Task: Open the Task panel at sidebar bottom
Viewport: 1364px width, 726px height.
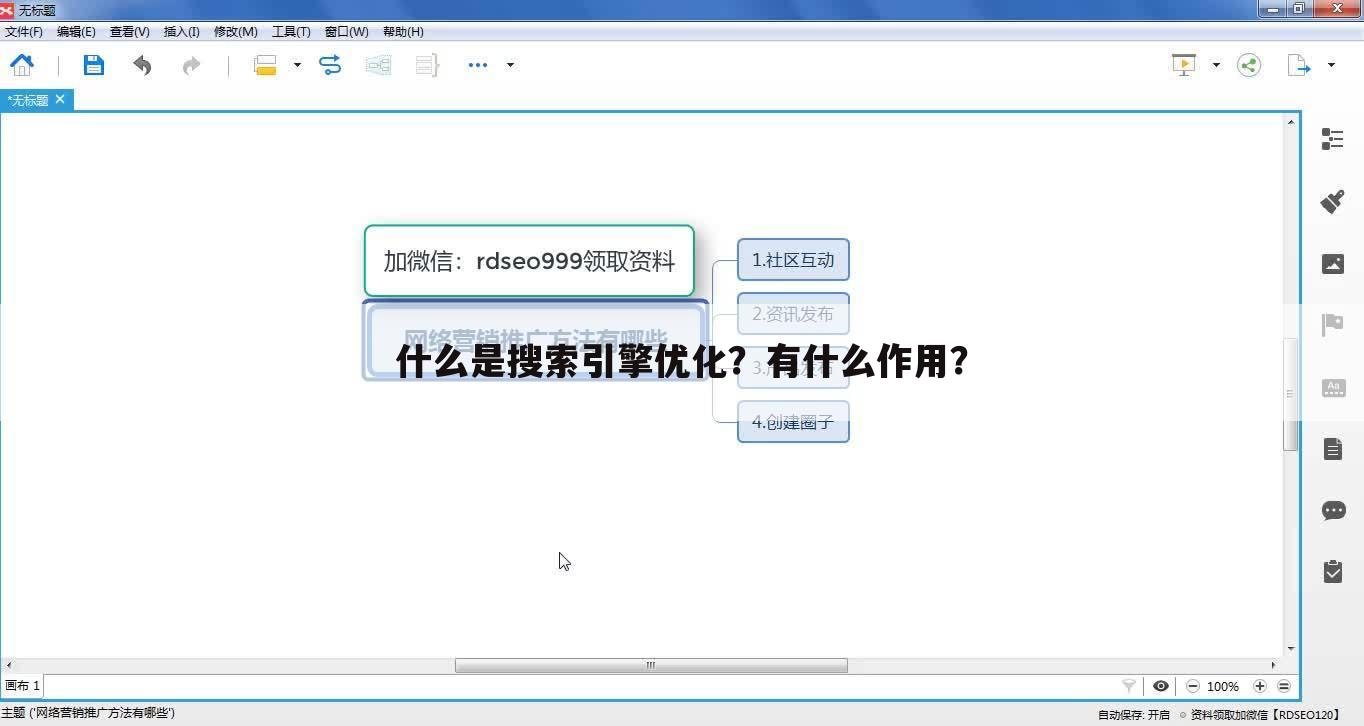Action: point(1333,571)
